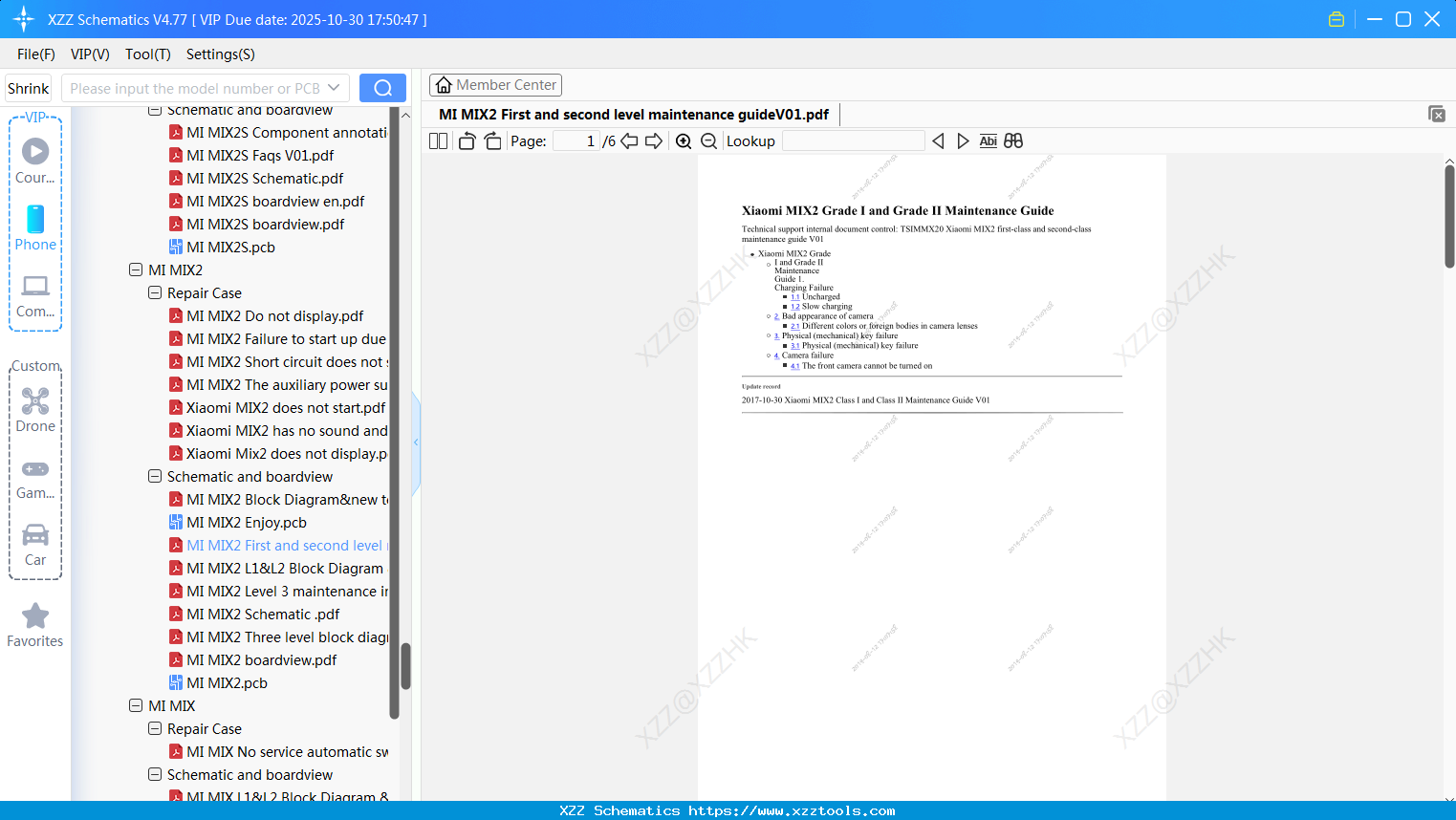Toggle the two-page view icon
This screenshot has width=1456, height=820.
tap(439, 141)
